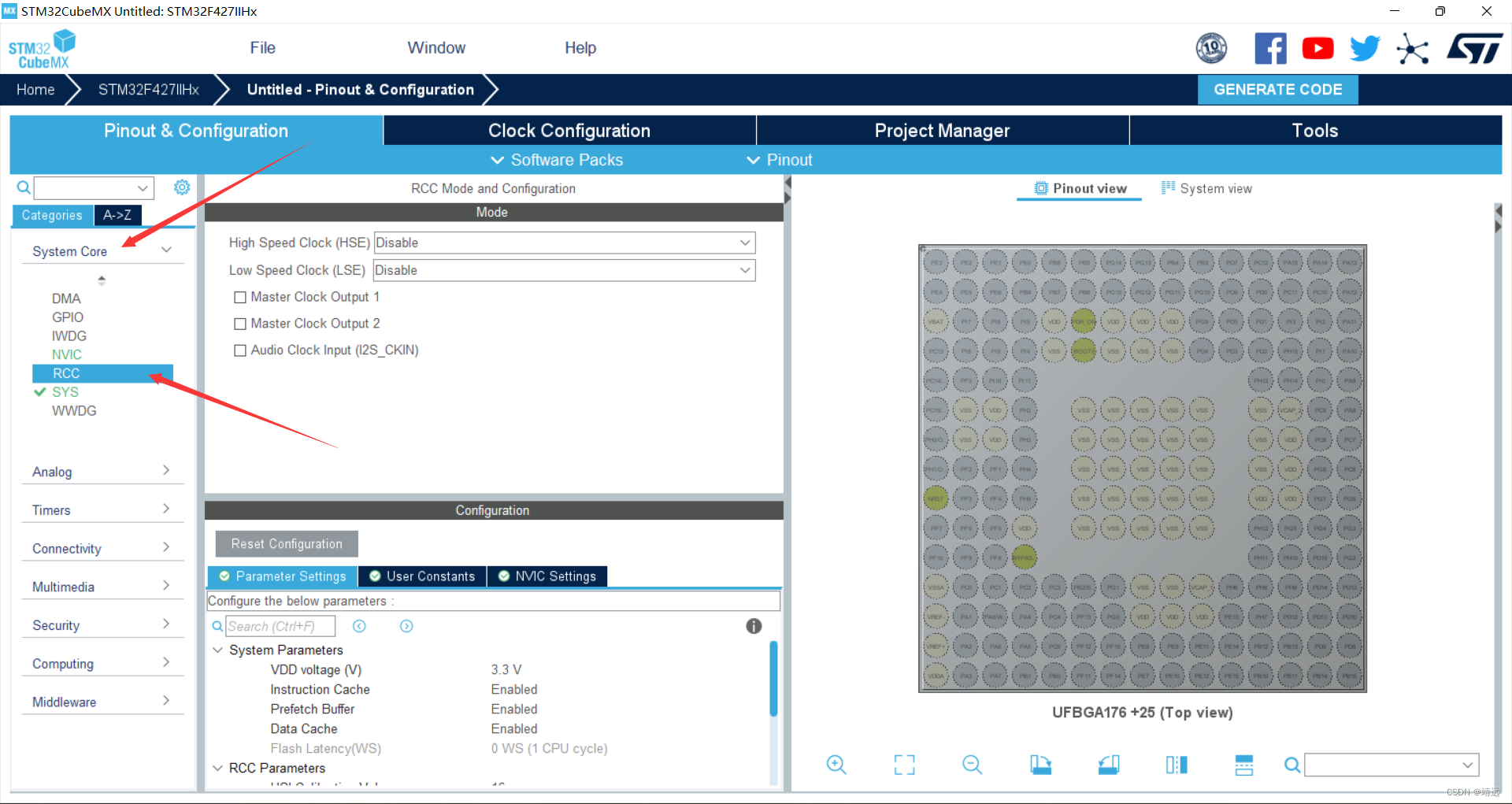Click the STM32F427IIHx breadcrumb
Screen dimensions: 1512x804
click(148, 90)
